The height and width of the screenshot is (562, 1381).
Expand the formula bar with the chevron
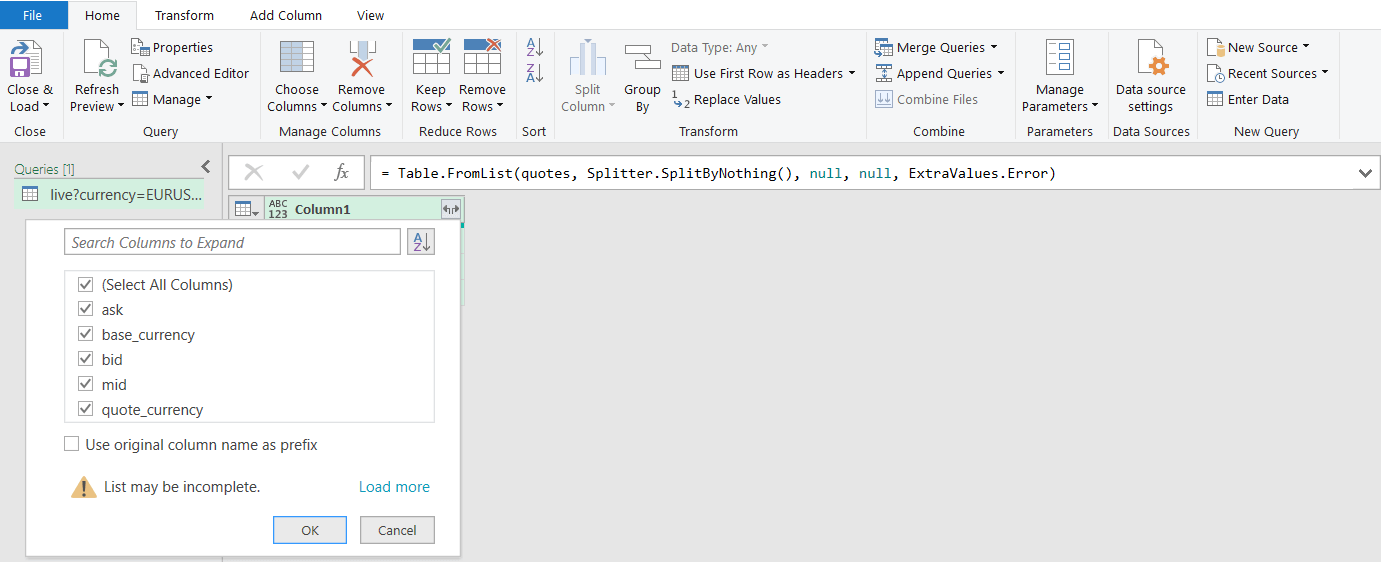pyautogui.click(x=1365, y=173)
